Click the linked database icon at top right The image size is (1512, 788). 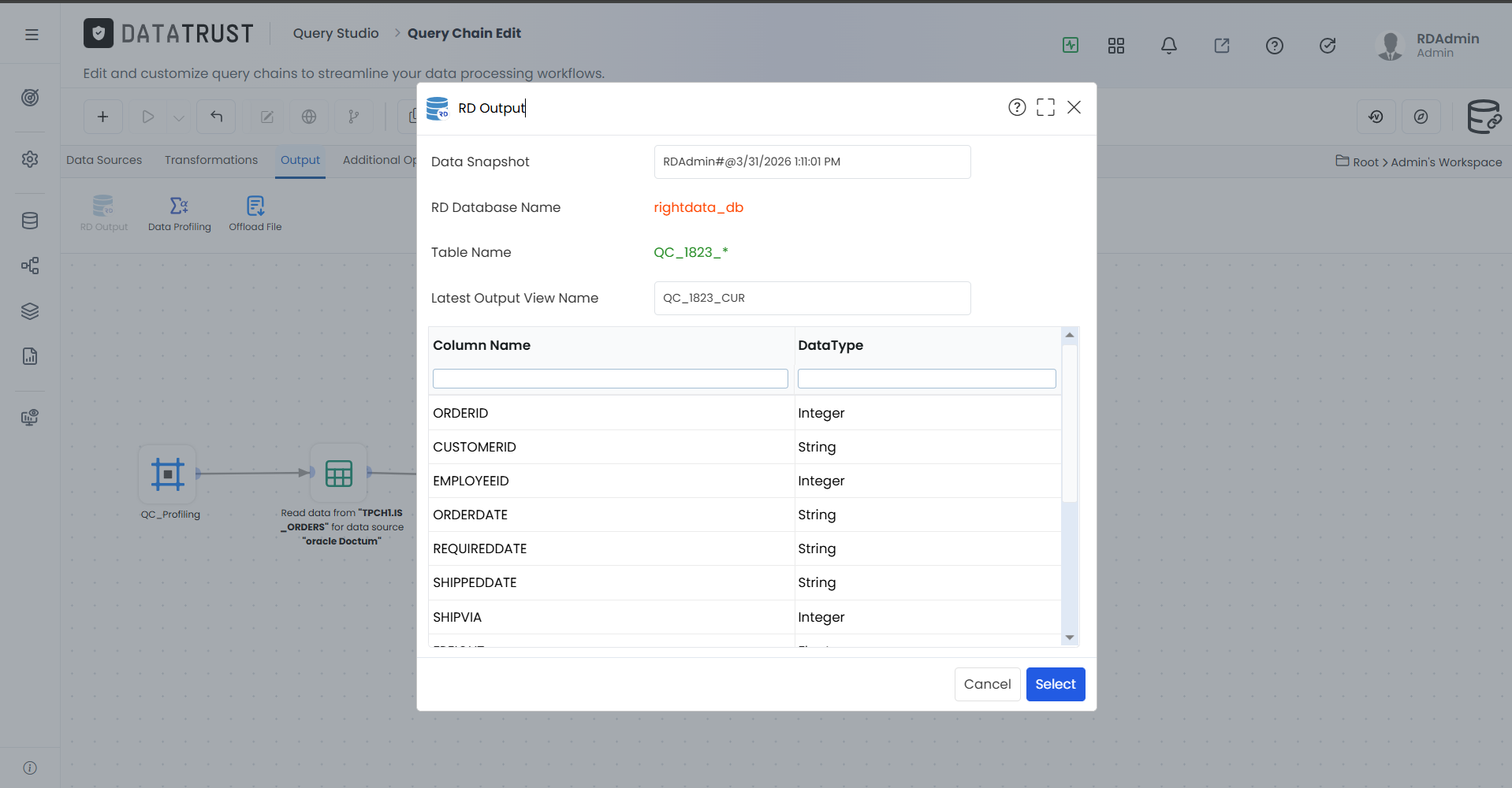[1484, 117]
